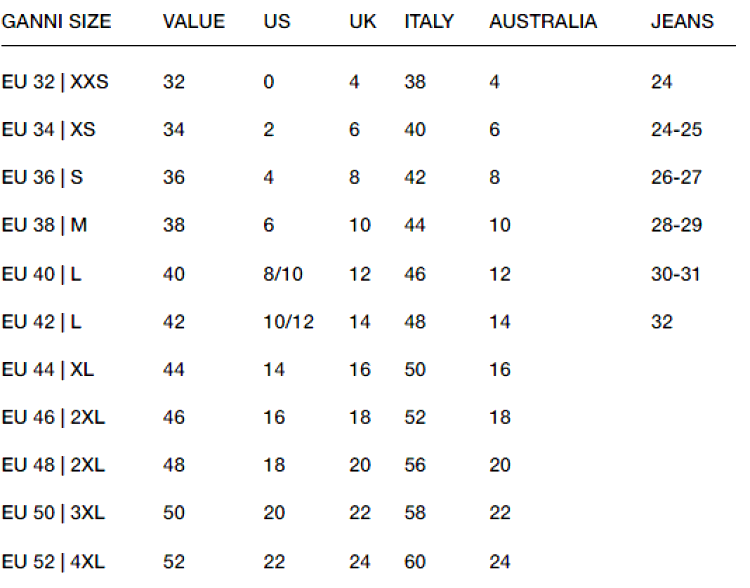Screen dimensions: 750x588
Task: Select the EU 38 | M row label
Action: click(x=44, y=226)
